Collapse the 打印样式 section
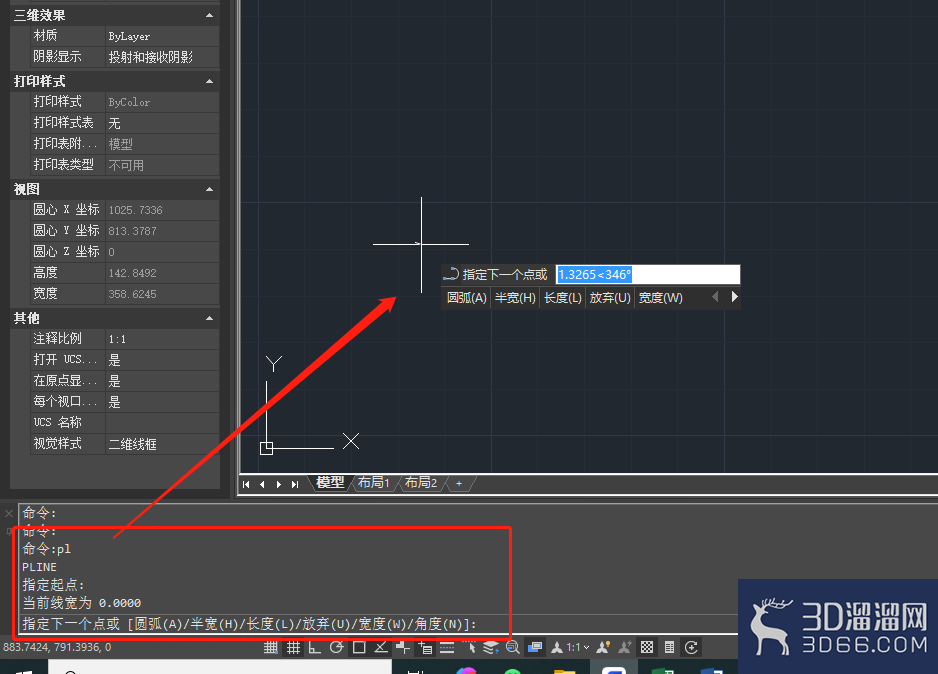938x674 pixels. (x=209, y=81)
